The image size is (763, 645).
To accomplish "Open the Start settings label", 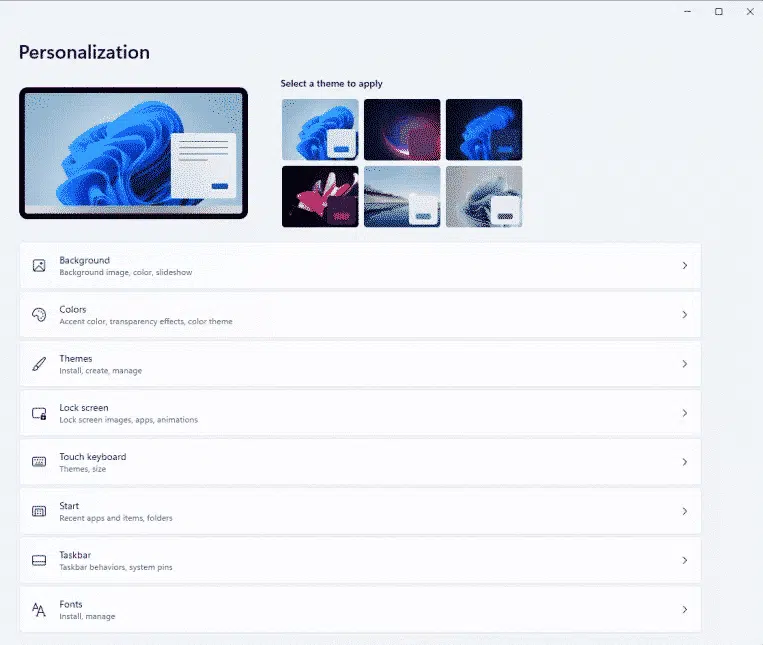I will point(69,506).
